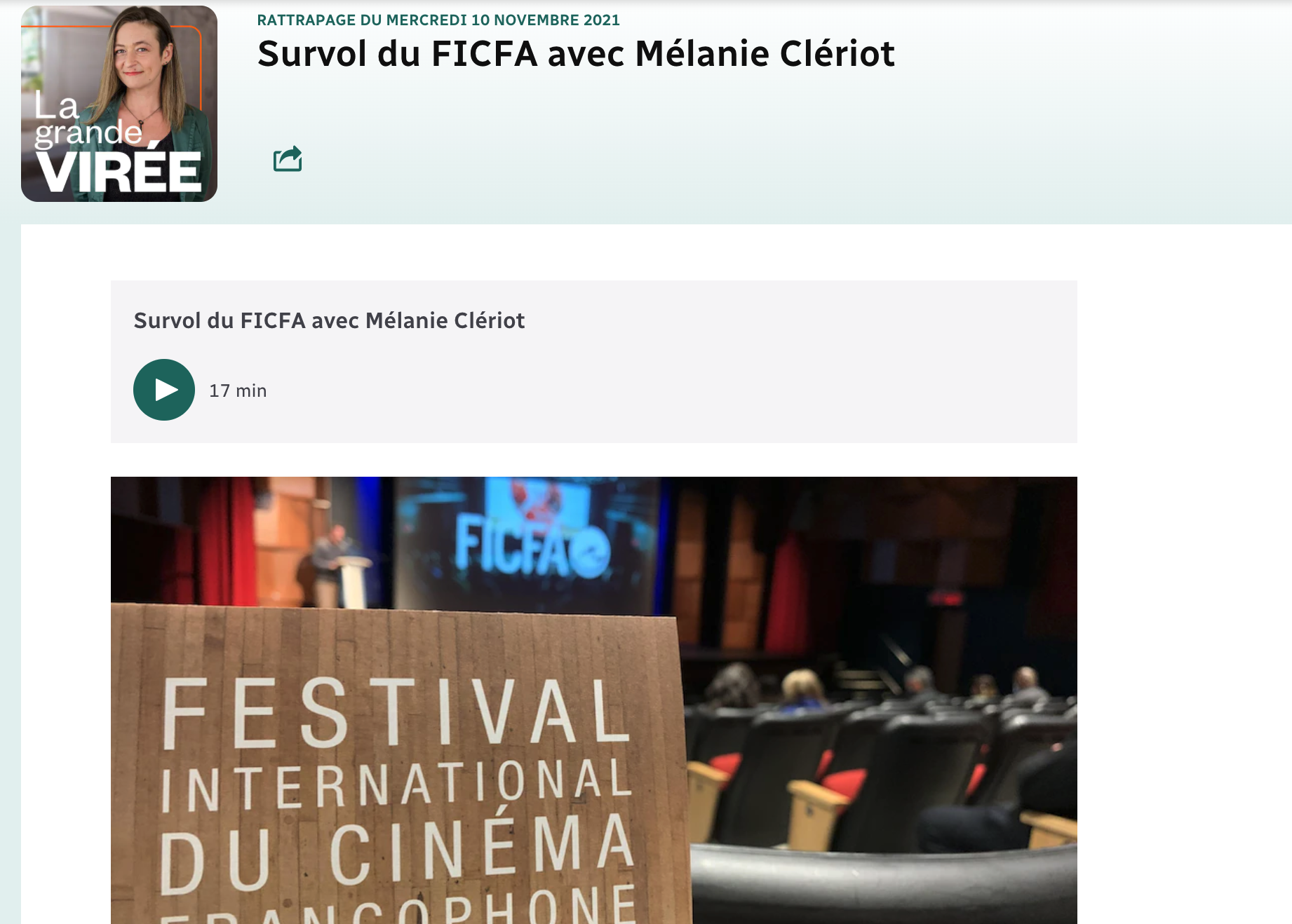Click the INTERNATIONAL word on the sign
This screenshot has width=1292, height=924.
point(396,786)
